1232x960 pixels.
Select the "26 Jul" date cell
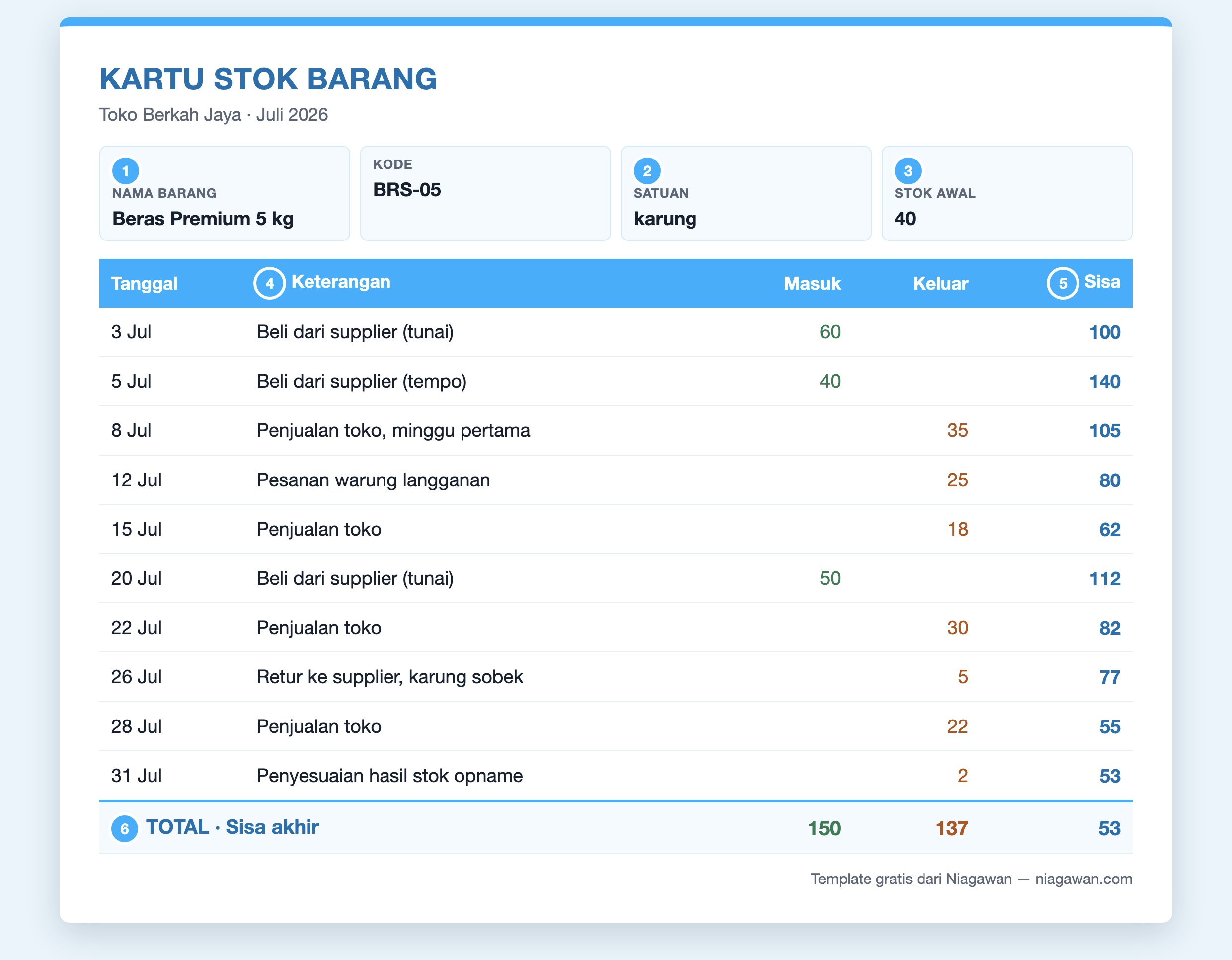(x=137, y=676)
